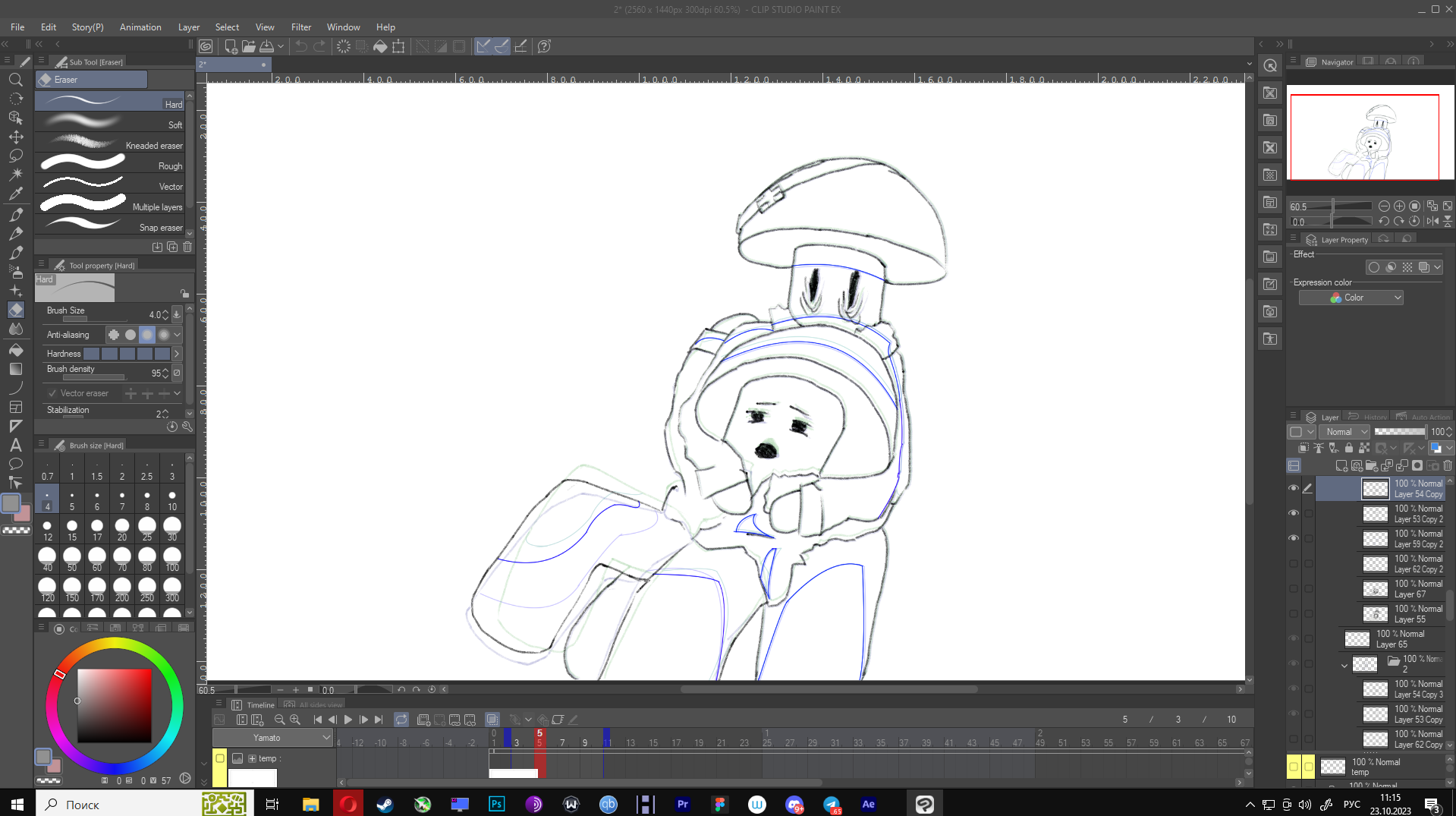Screen dimensions: 1456x816
Task: Select the Zoom magnifier tool
Action: 15,80
